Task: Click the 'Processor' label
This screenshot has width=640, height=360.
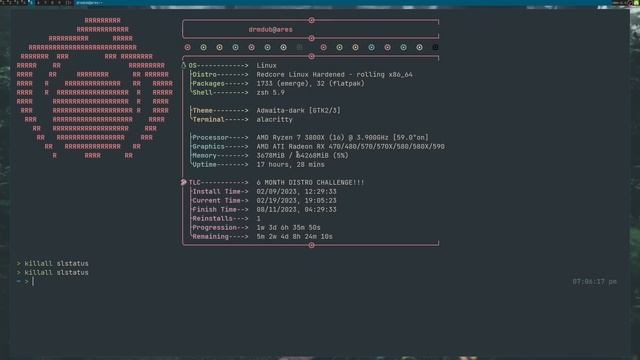Action: tap(211, 137)
